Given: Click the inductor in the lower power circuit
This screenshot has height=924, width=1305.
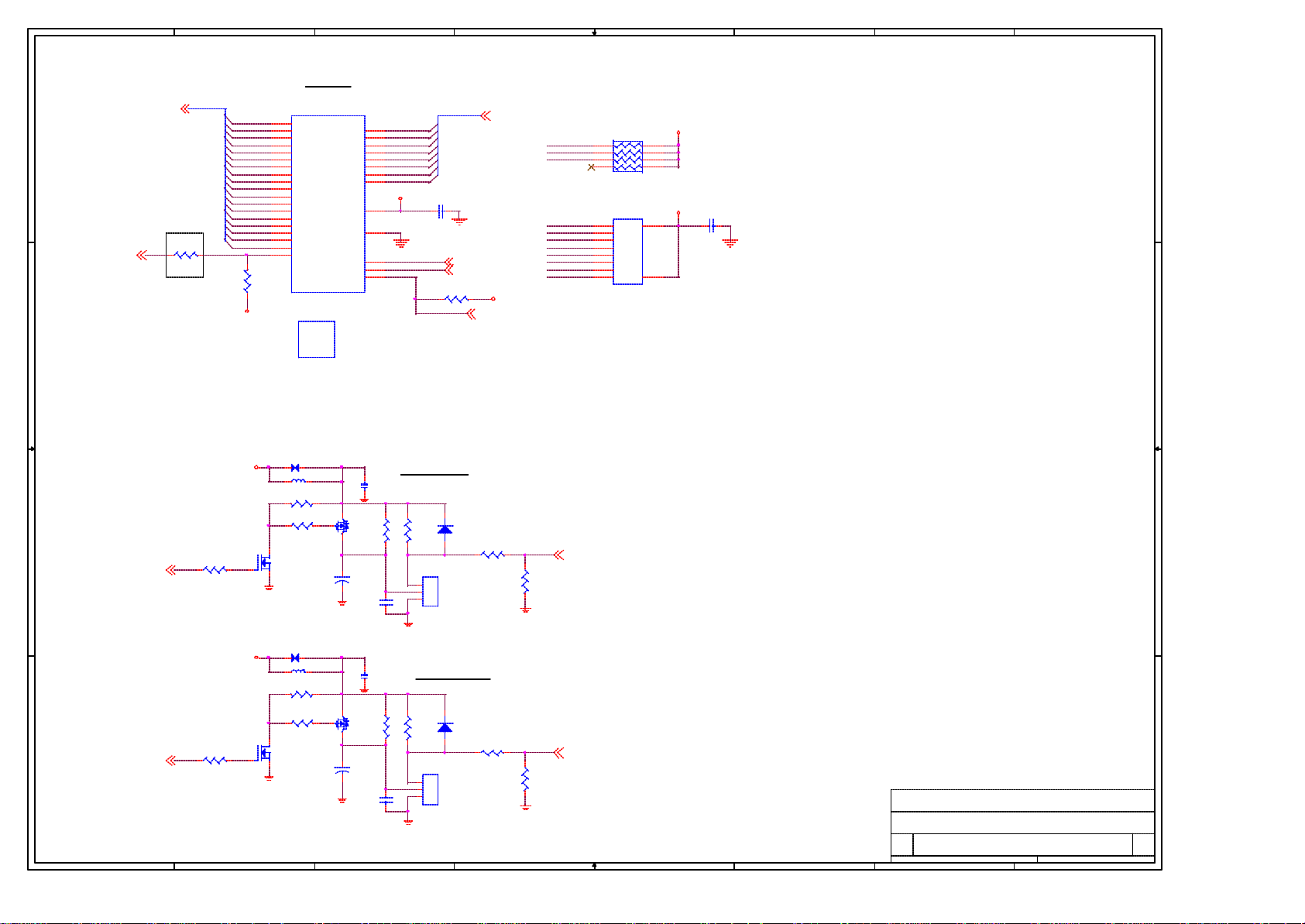Looking at the screenshot, I should point(298,672).
